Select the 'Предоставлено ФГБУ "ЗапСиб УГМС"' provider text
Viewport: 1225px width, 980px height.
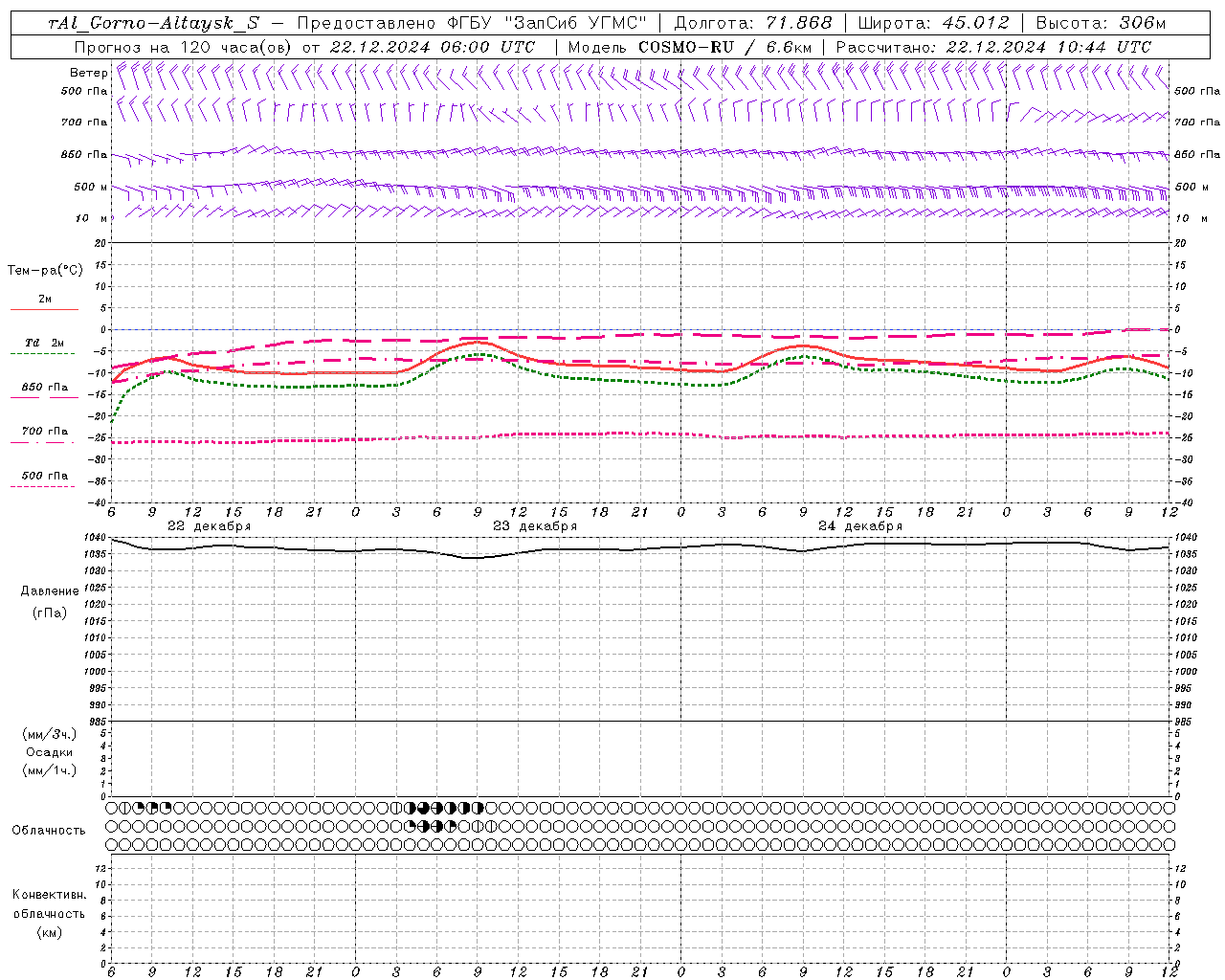(x=473, y=23)
